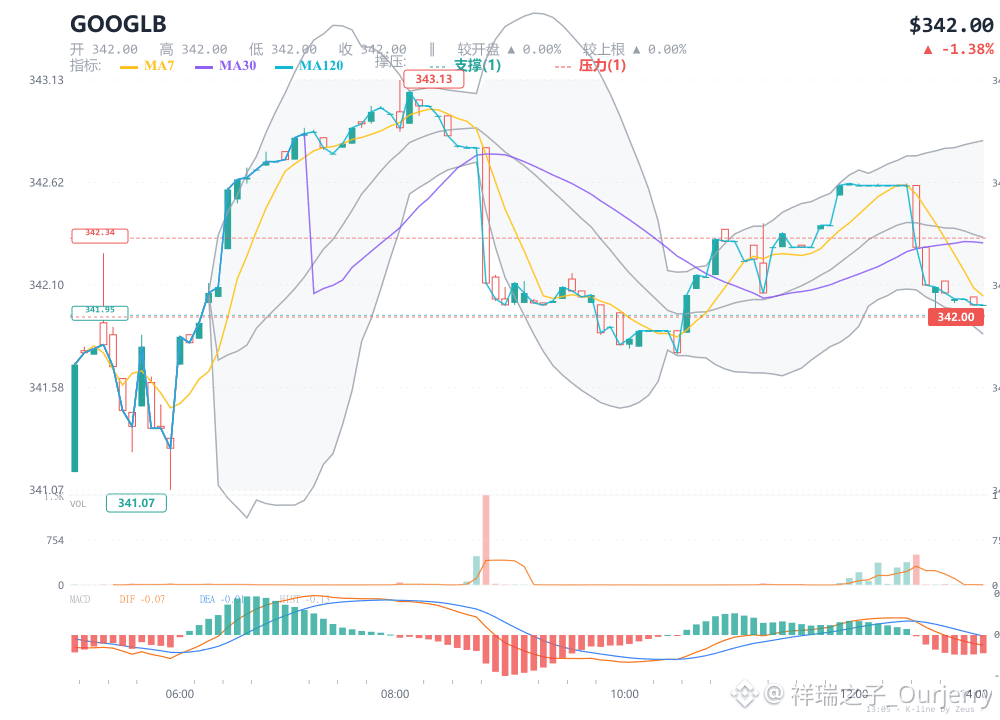Image resolution: width=1000 pixels, height=720 pixels.
Task: Click the 高 342.00 high value
Action: pyautogui.click(x=193, y=49)
